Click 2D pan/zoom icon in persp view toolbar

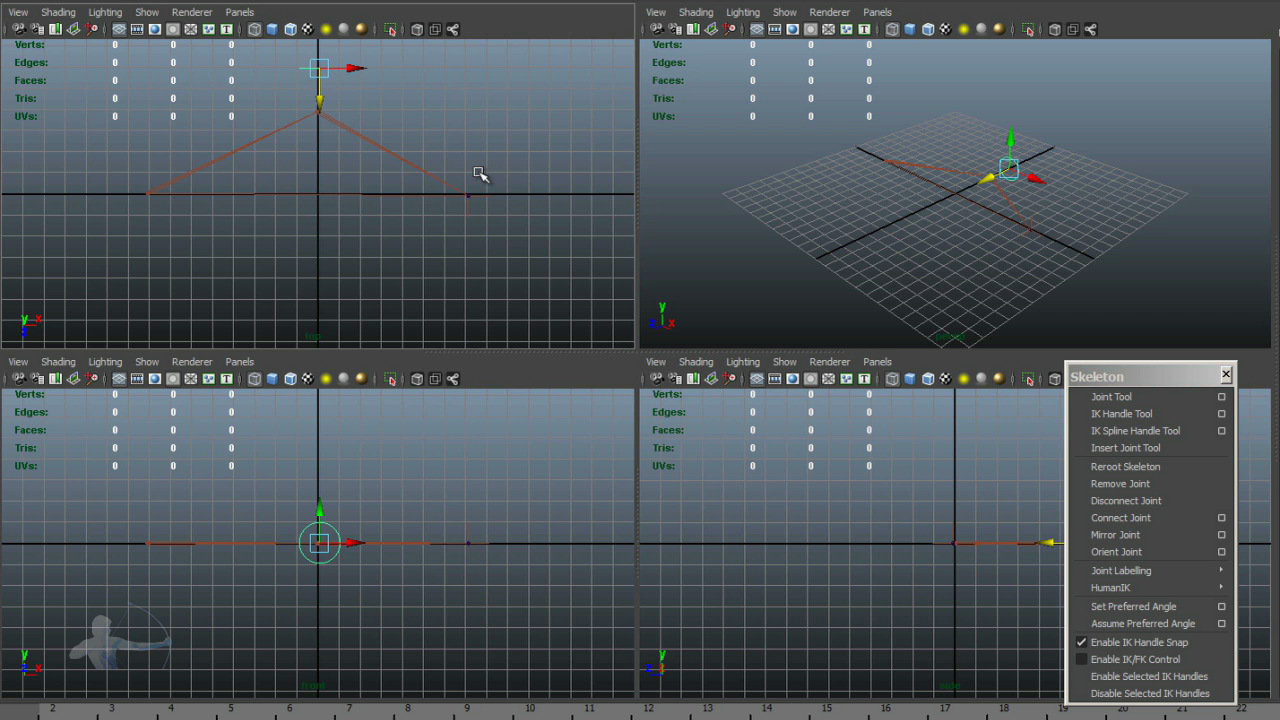point(729,29)
